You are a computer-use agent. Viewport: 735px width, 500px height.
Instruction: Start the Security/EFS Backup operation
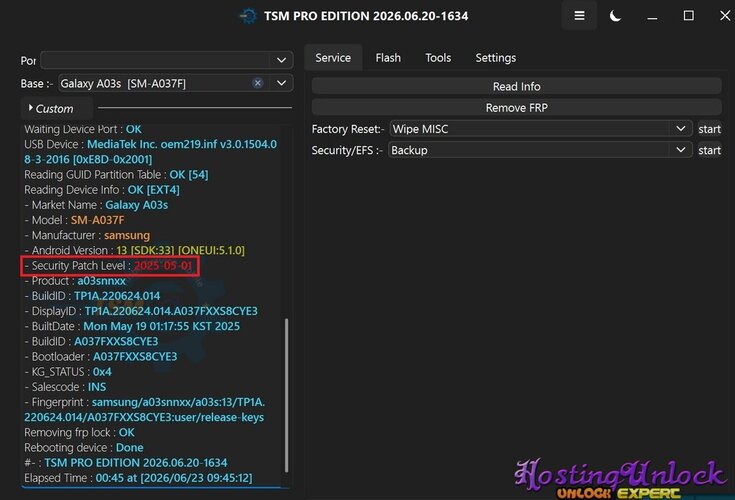[709, 150]
